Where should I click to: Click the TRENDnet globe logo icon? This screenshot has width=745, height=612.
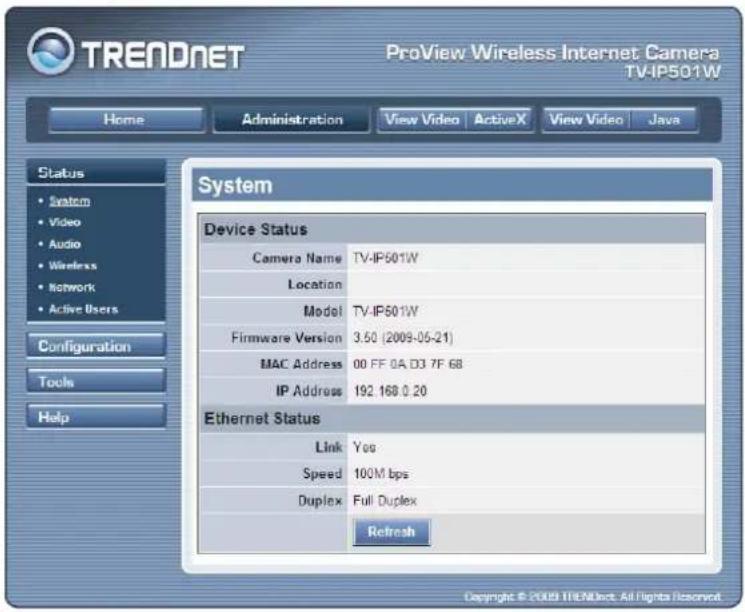point(51,51)
